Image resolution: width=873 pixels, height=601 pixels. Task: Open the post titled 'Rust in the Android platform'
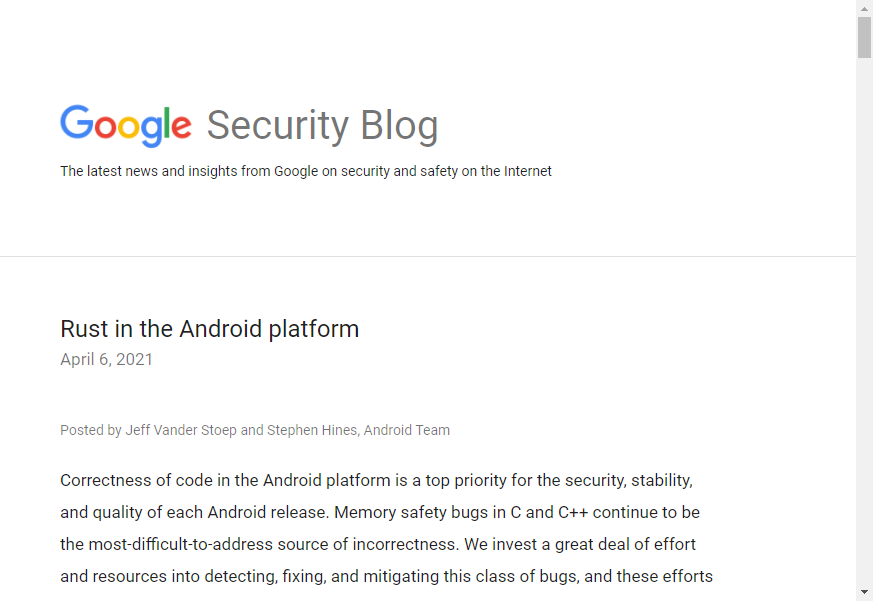(209, 328)
